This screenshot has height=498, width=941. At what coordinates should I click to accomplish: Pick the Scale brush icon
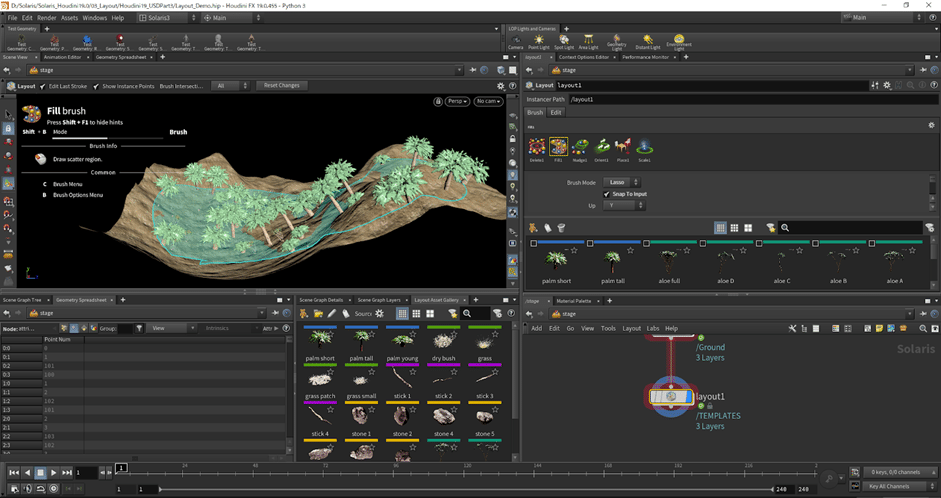[x=646, y=148]
